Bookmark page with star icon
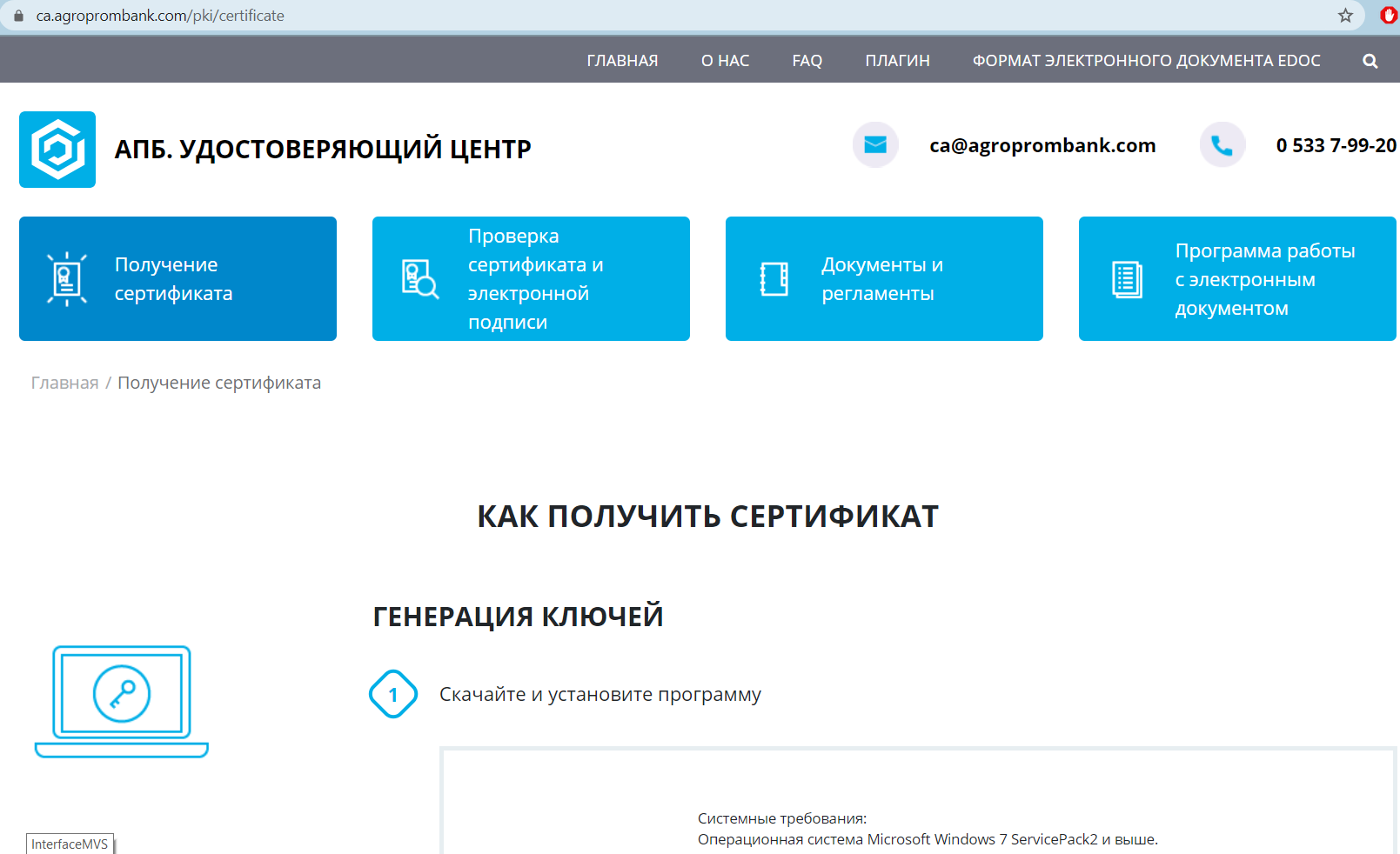 [1345, 16]
